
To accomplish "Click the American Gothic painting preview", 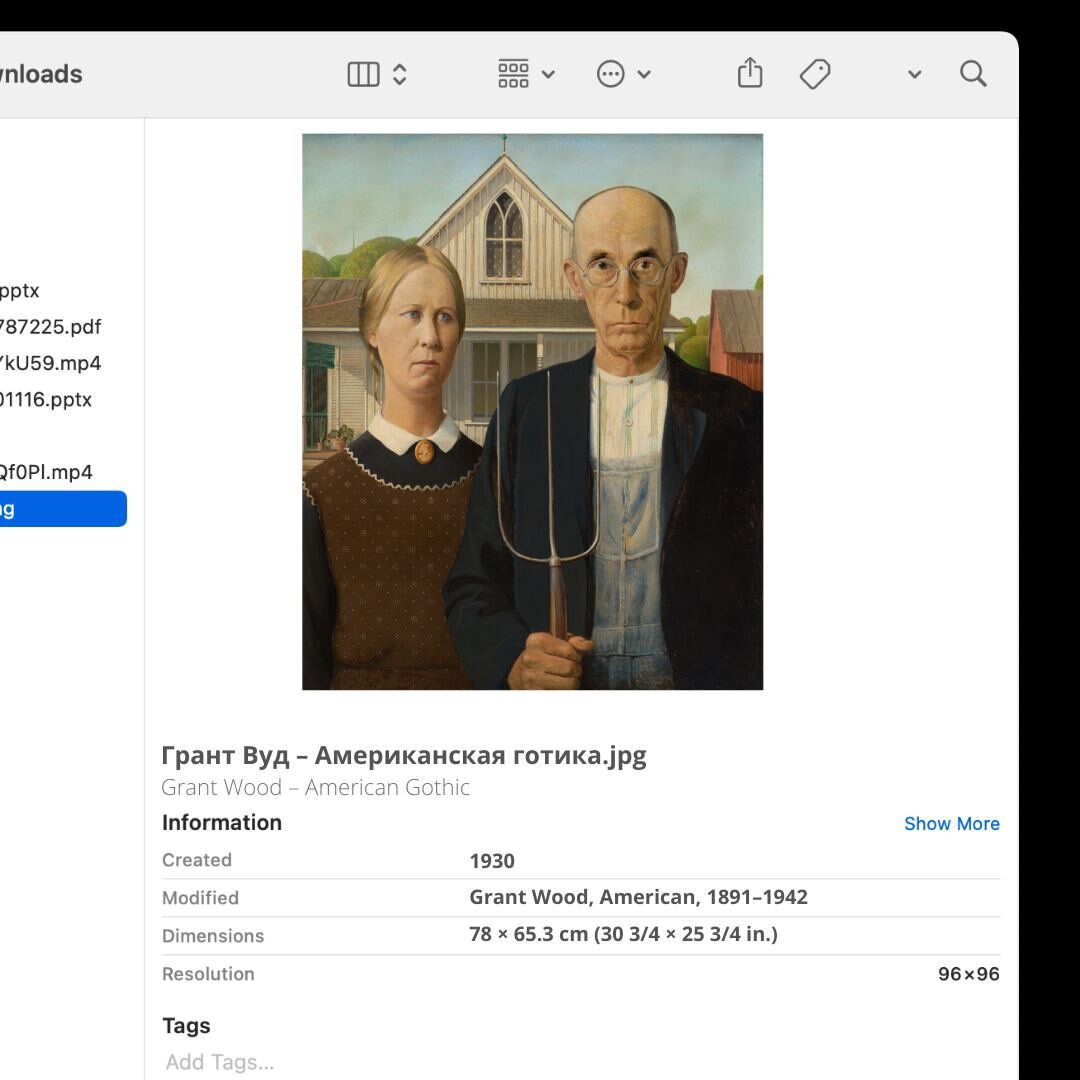I will (532, 411).
